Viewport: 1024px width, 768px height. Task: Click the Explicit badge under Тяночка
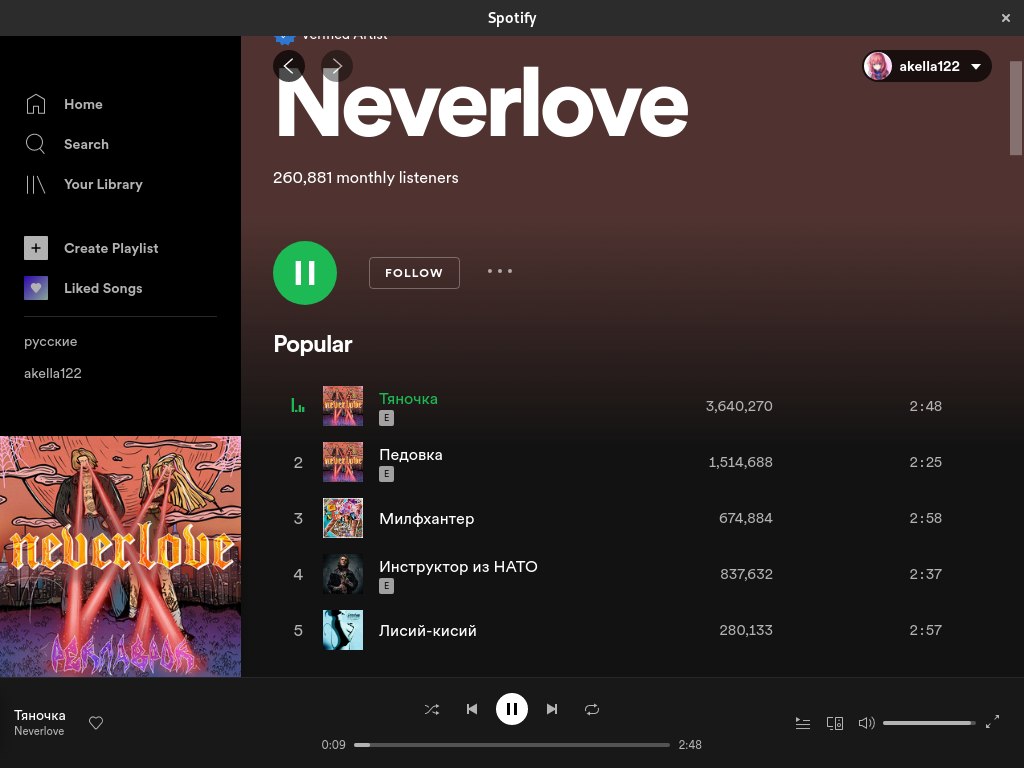[387, 418]
